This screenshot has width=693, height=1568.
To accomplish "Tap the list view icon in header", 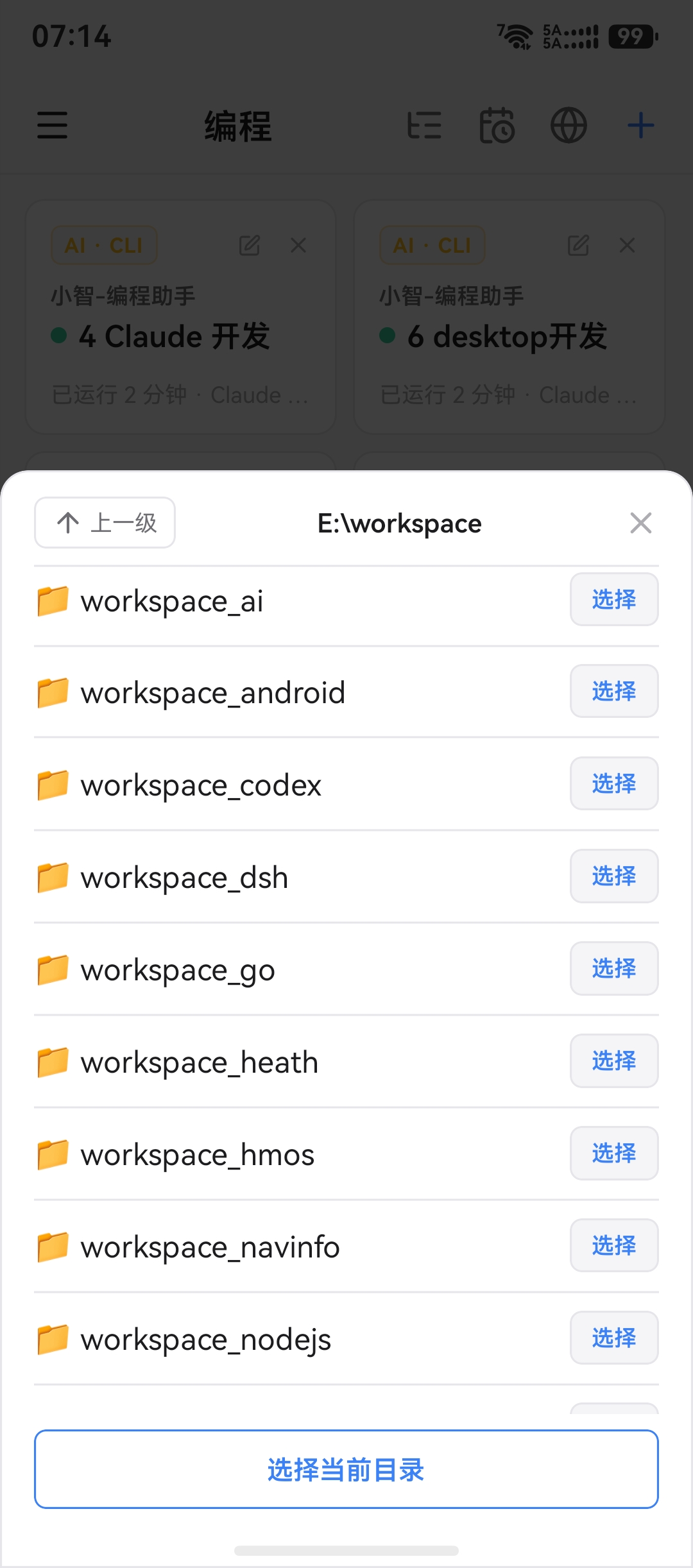I will [424, 125].
